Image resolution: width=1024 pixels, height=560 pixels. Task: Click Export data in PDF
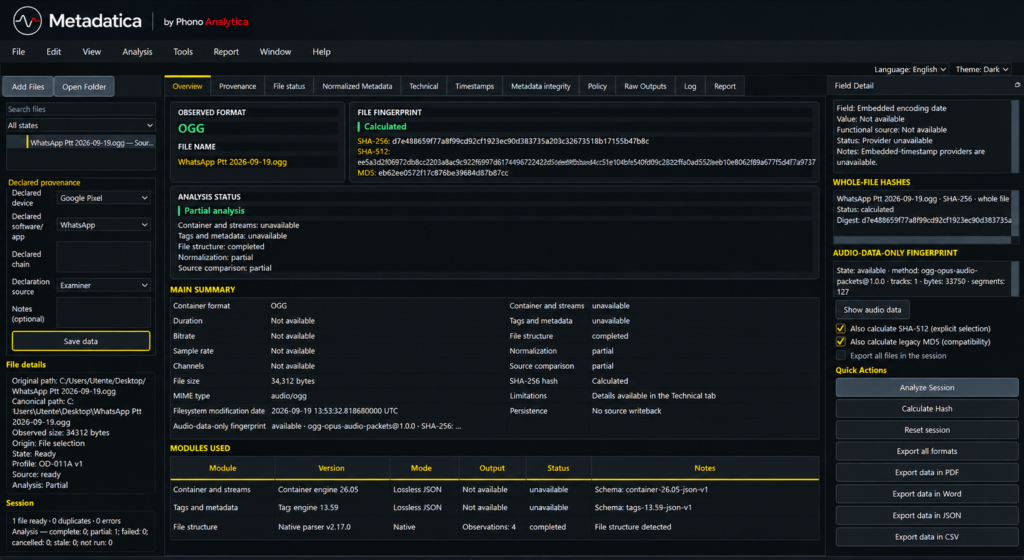click(927, 473)
